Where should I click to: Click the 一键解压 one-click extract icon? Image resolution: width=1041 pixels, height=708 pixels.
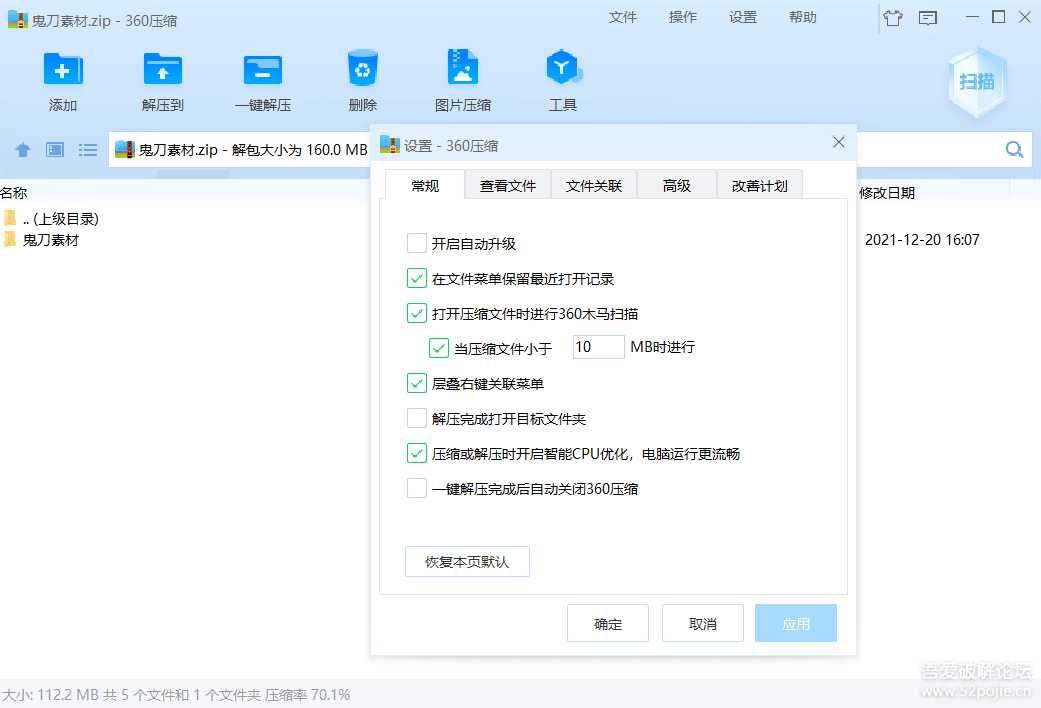point(262,70)
